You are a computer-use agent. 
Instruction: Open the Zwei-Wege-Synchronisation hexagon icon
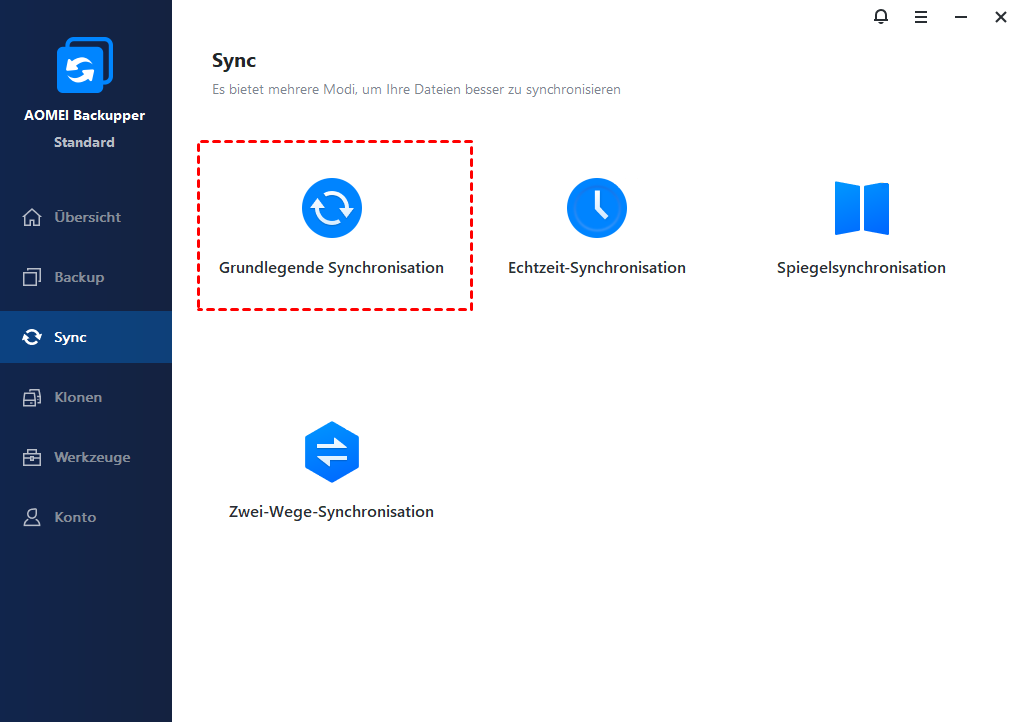332,452
